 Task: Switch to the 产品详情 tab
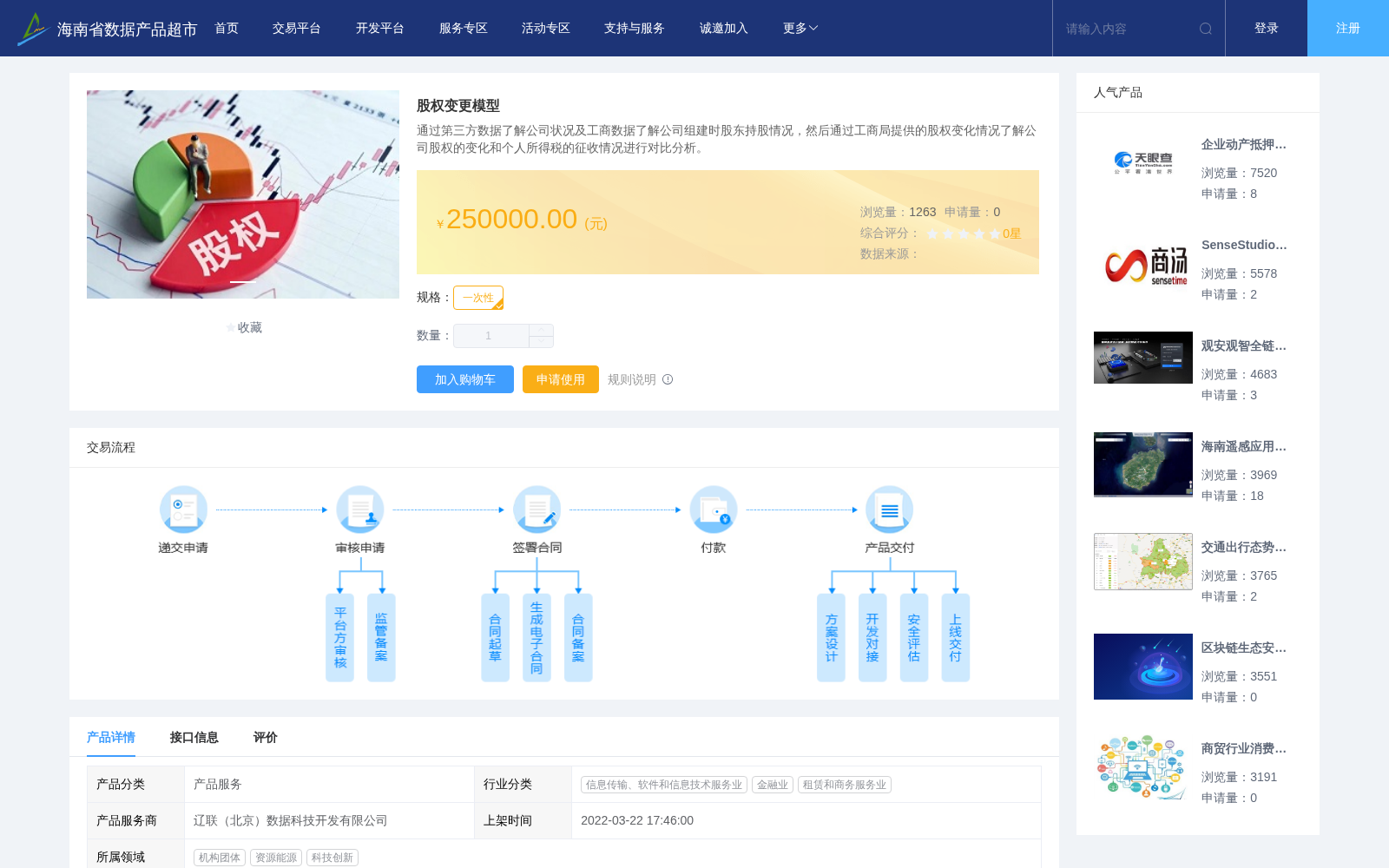pos(111,737)
